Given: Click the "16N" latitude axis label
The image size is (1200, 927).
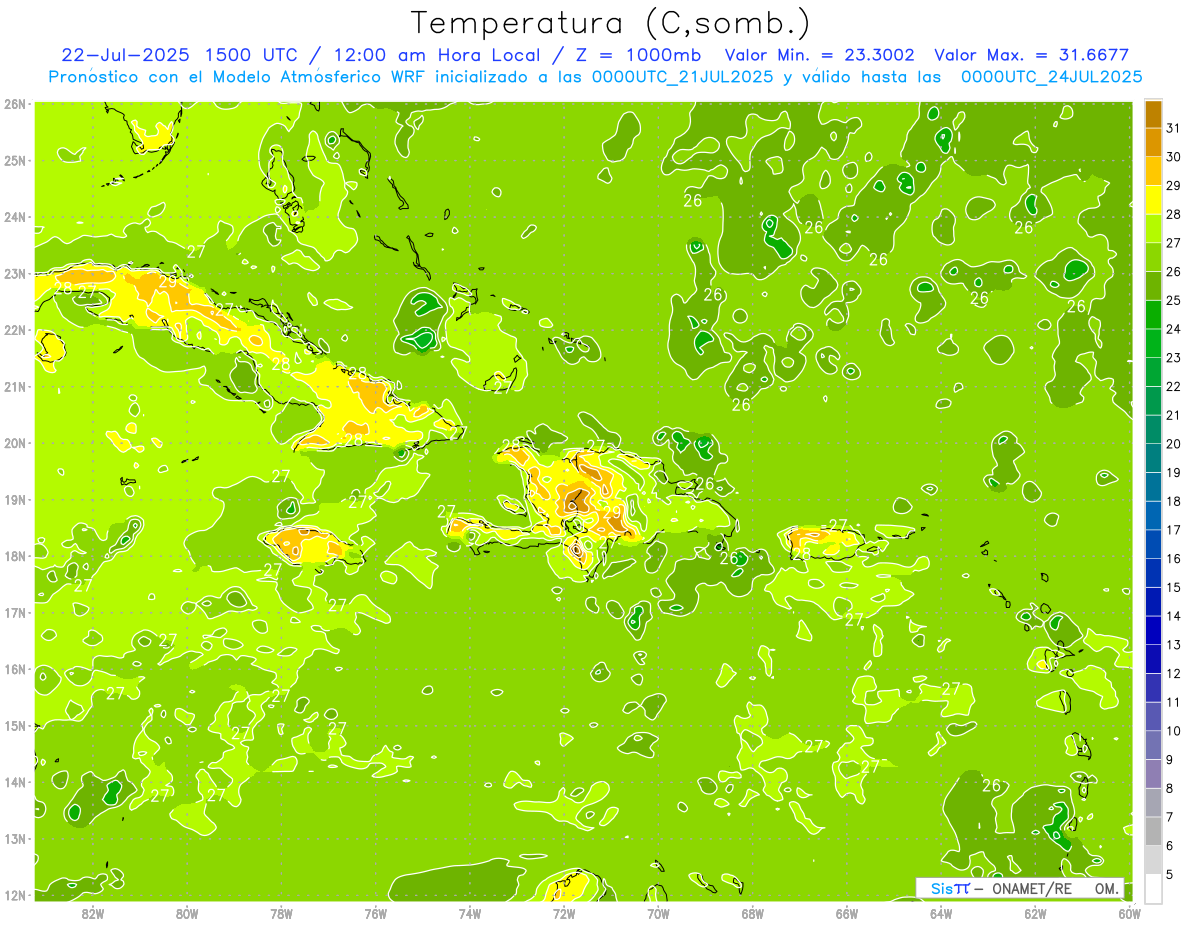Looking at the screenshot, I should click(x=15, y=669).
